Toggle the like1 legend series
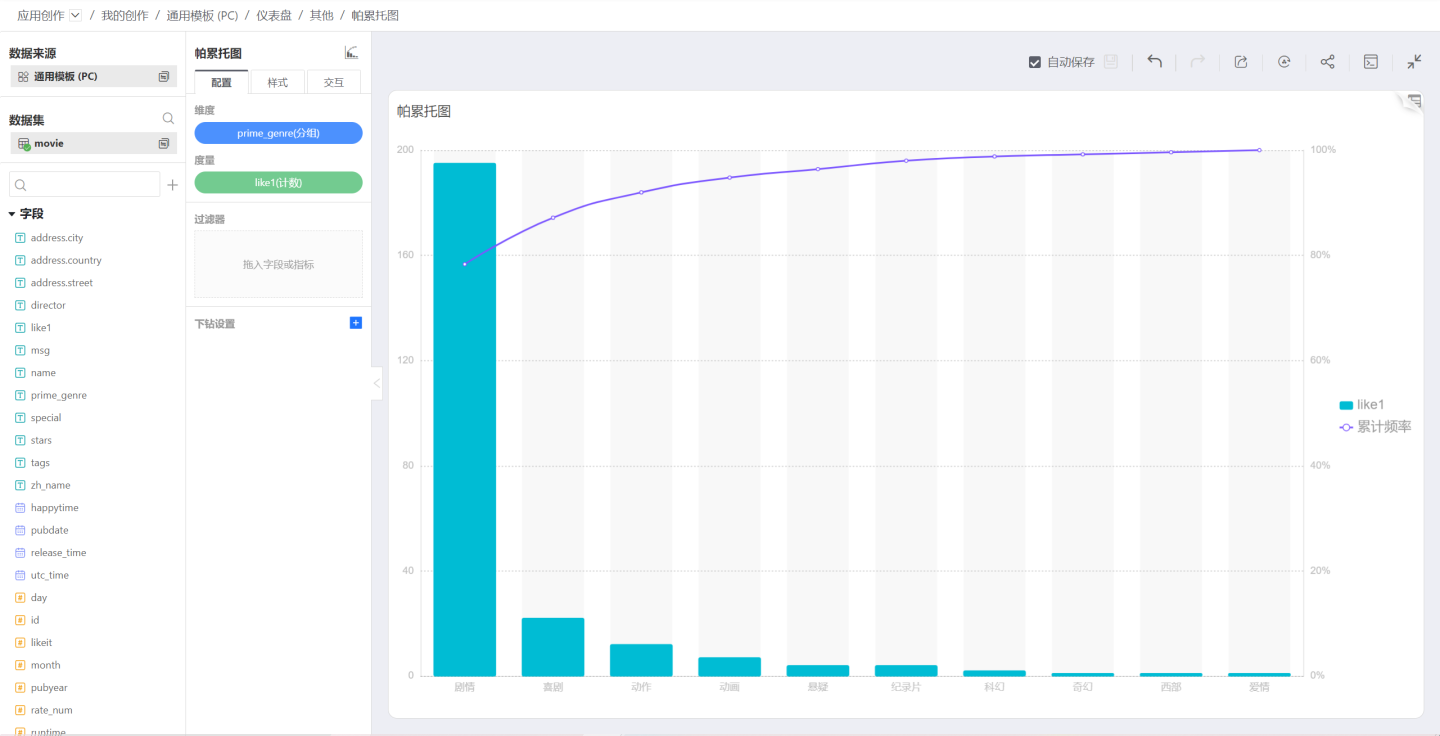Viewport: 1440px width, 736px height. tap(1361, 405)
